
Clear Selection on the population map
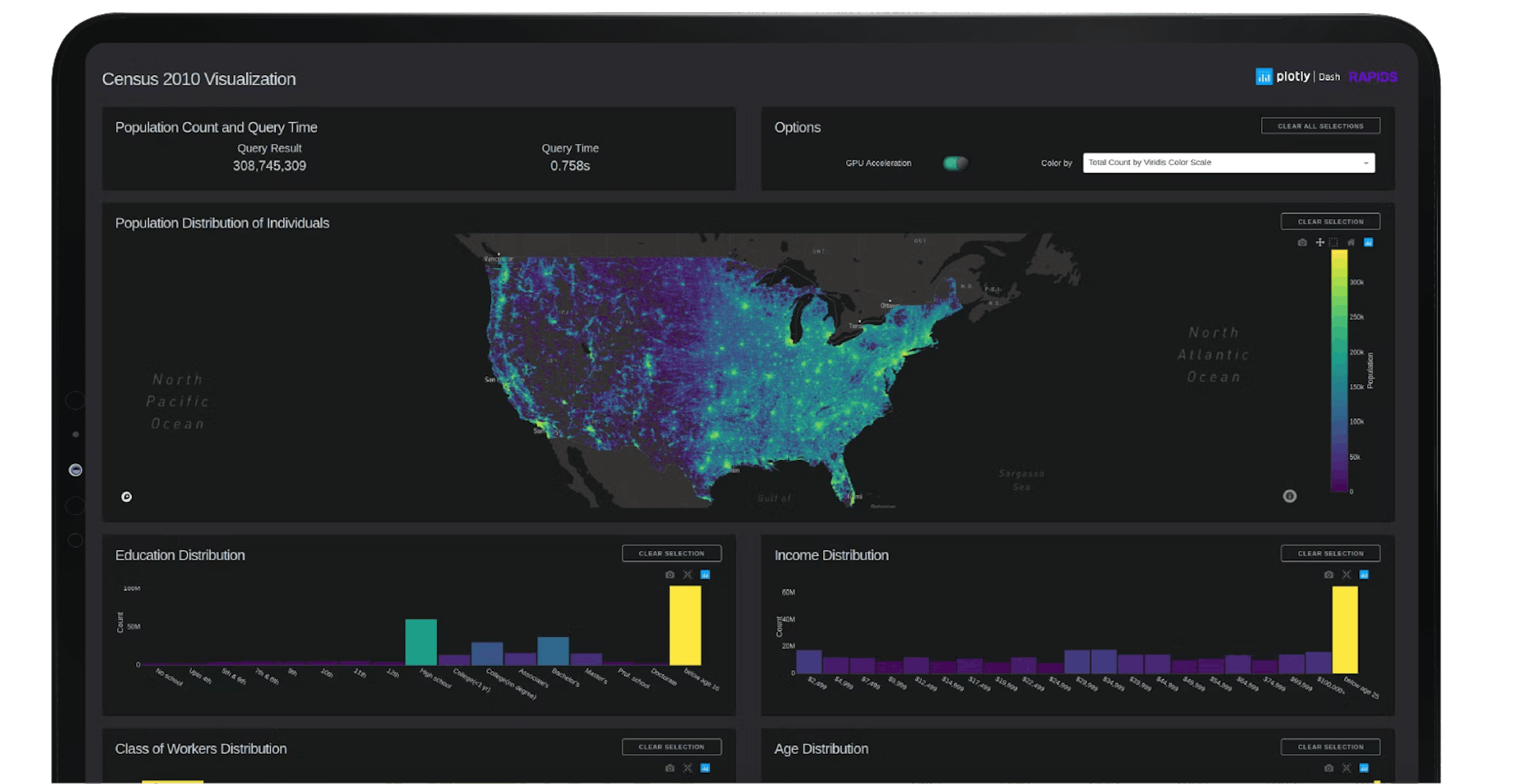[x=1330, y=221]
